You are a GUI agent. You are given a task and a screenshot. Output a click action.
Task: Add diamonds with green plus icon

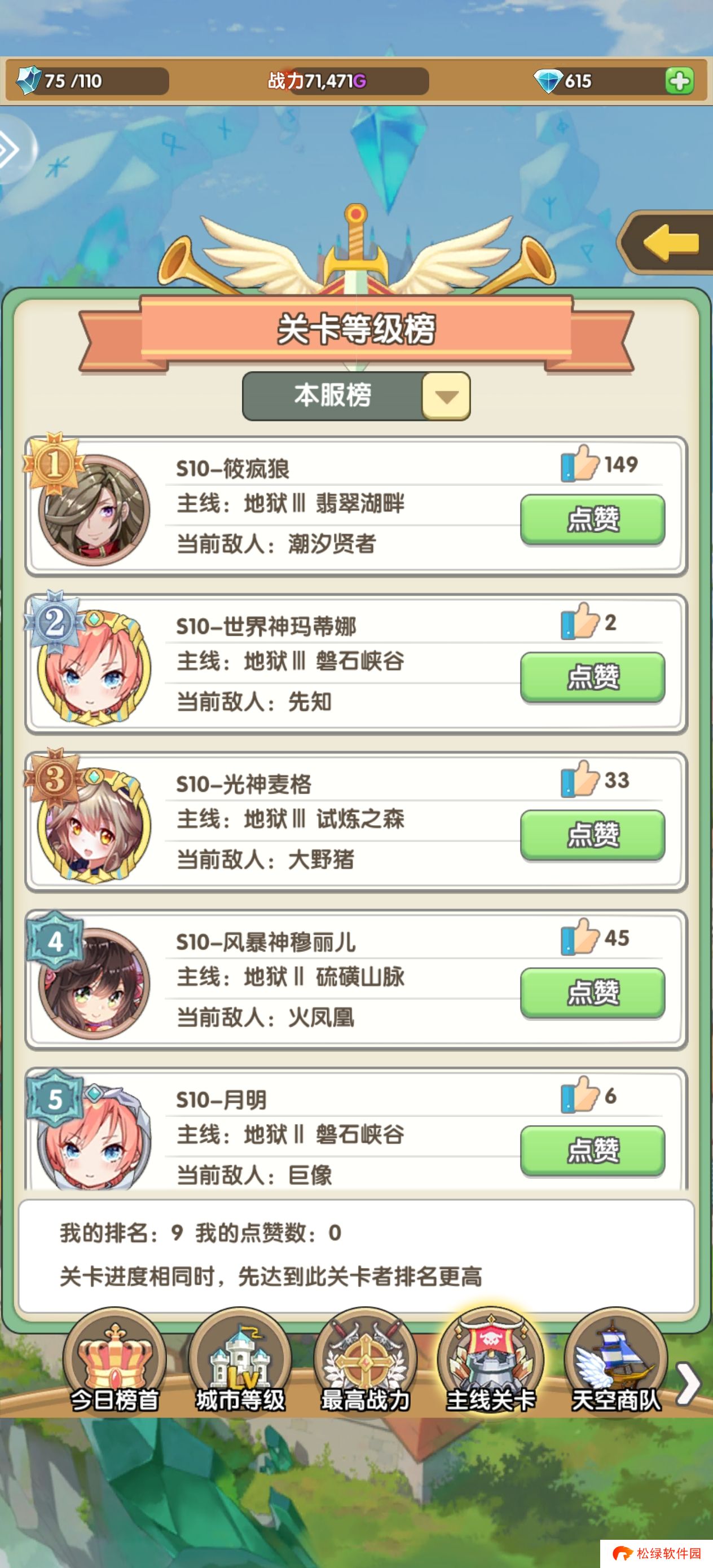(x=679, y=81)
